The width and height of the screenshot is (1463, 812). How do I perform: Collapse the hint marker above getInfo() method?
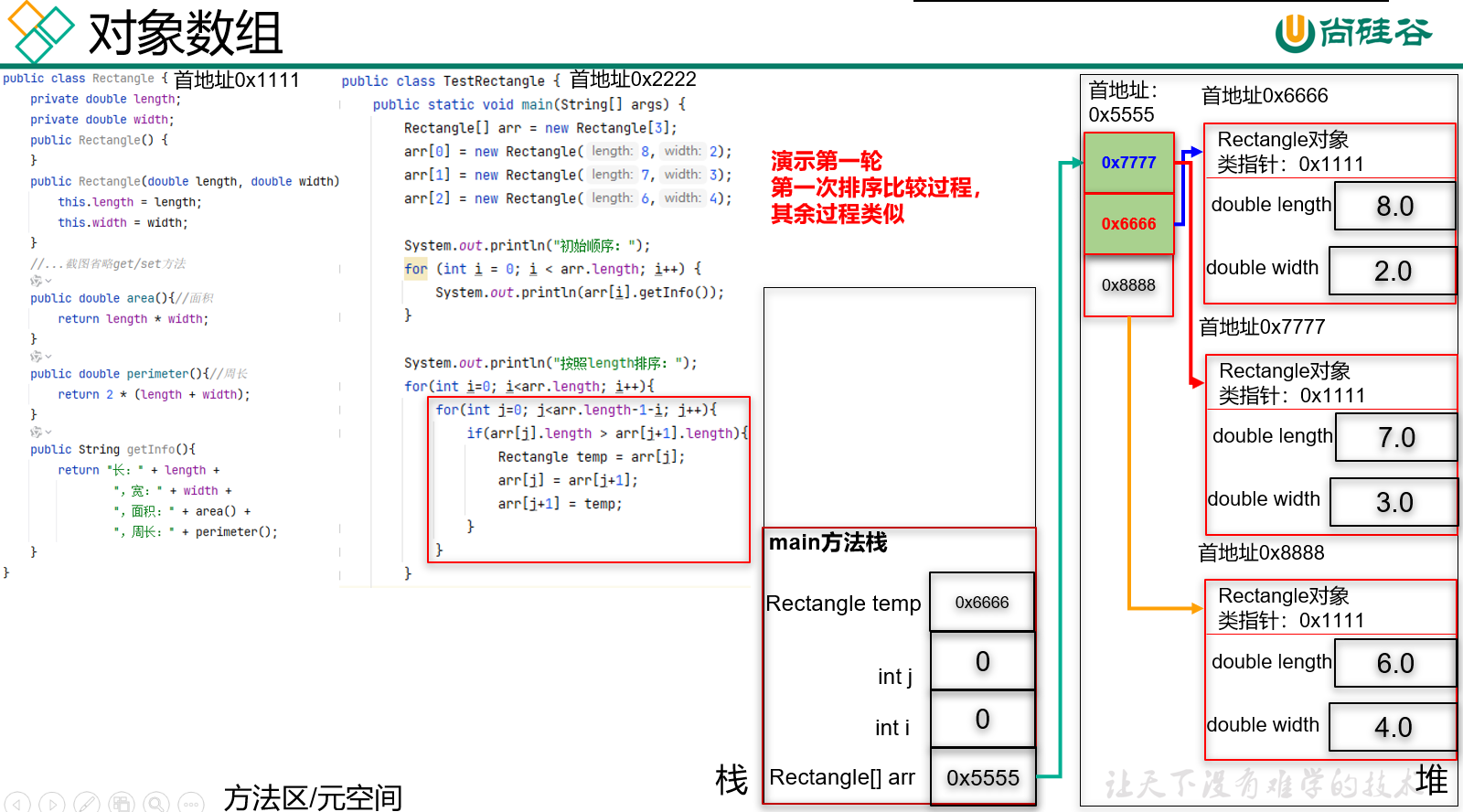point(39,432)
